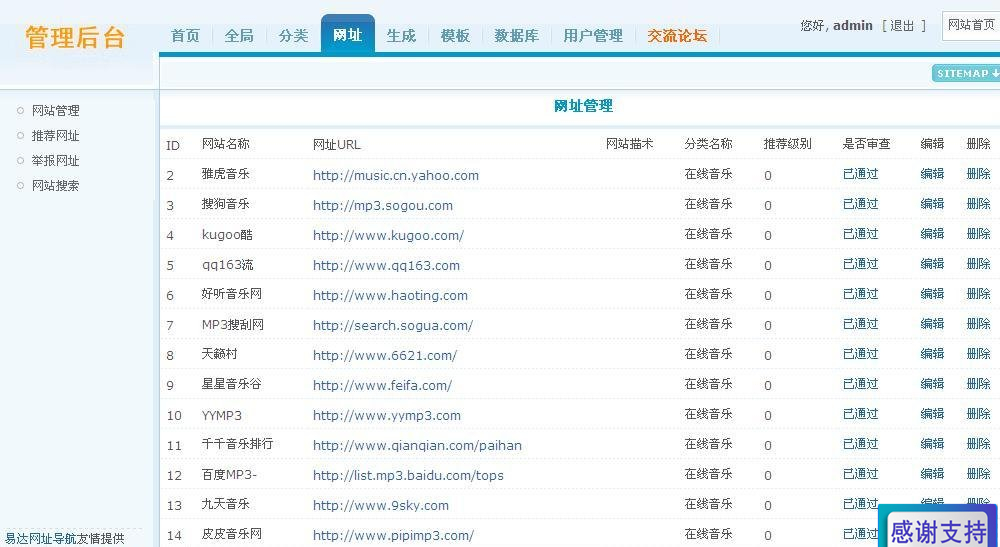Open the 分类 tab

293,36
